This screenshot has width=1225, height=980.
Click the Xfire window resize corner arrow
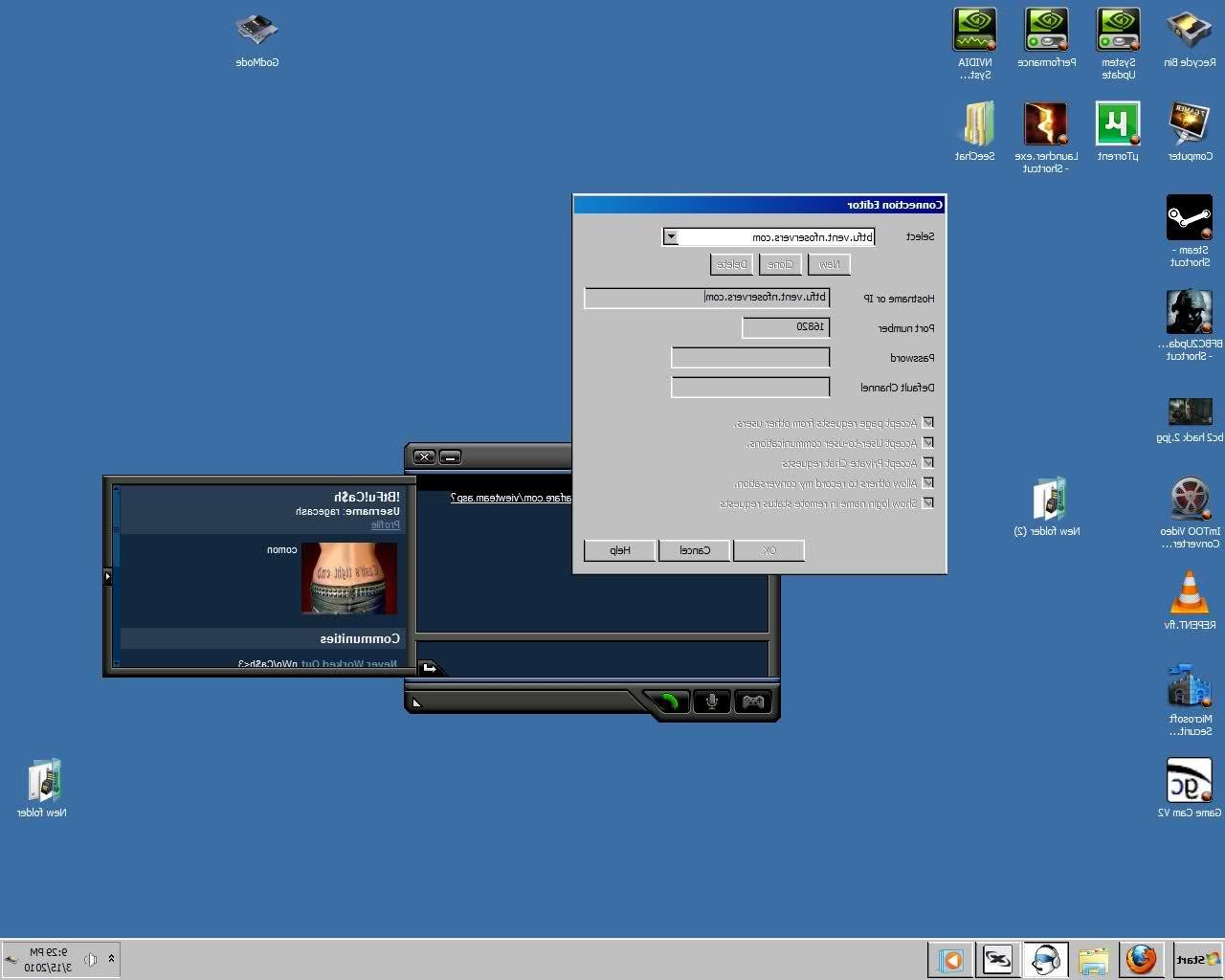[x=416, y=703]
